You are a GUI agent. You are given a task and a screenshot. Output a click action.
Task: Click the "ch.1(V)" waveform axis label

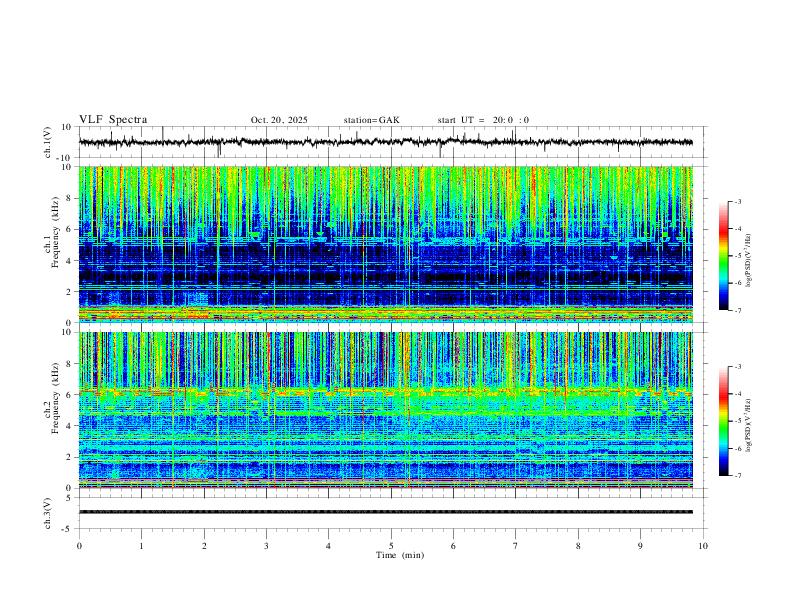tap(48, 142)
